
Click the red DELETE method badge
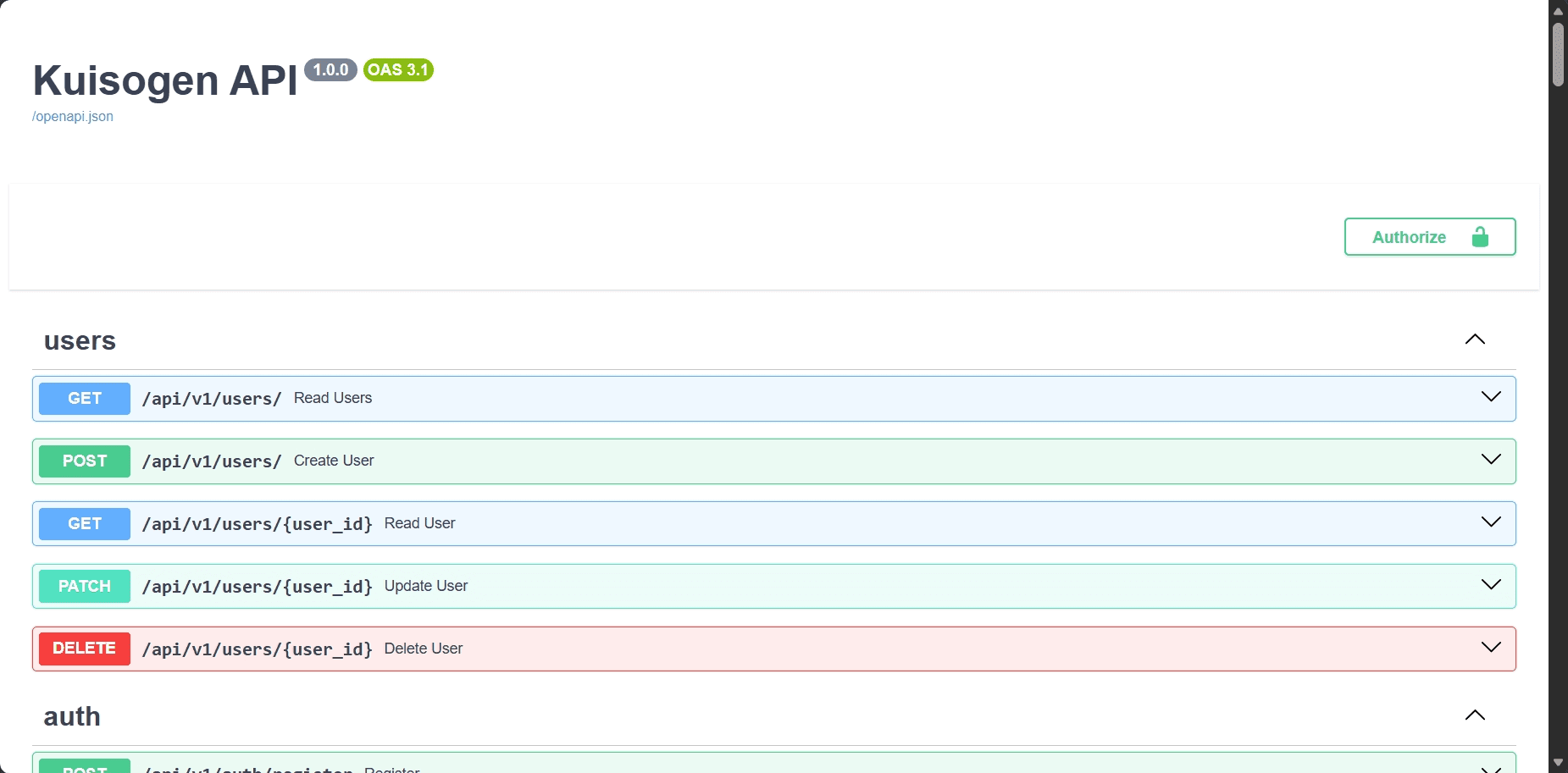tap(85, 649)
